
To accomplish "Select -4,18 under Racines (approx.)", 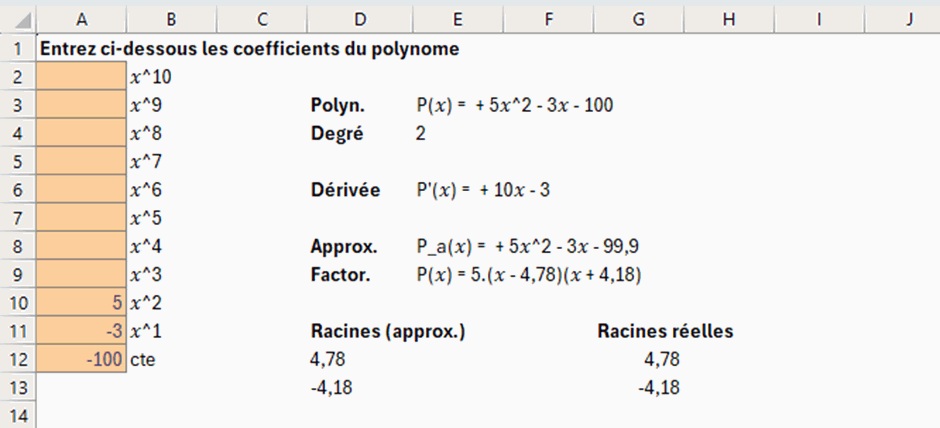I will 332,387.
